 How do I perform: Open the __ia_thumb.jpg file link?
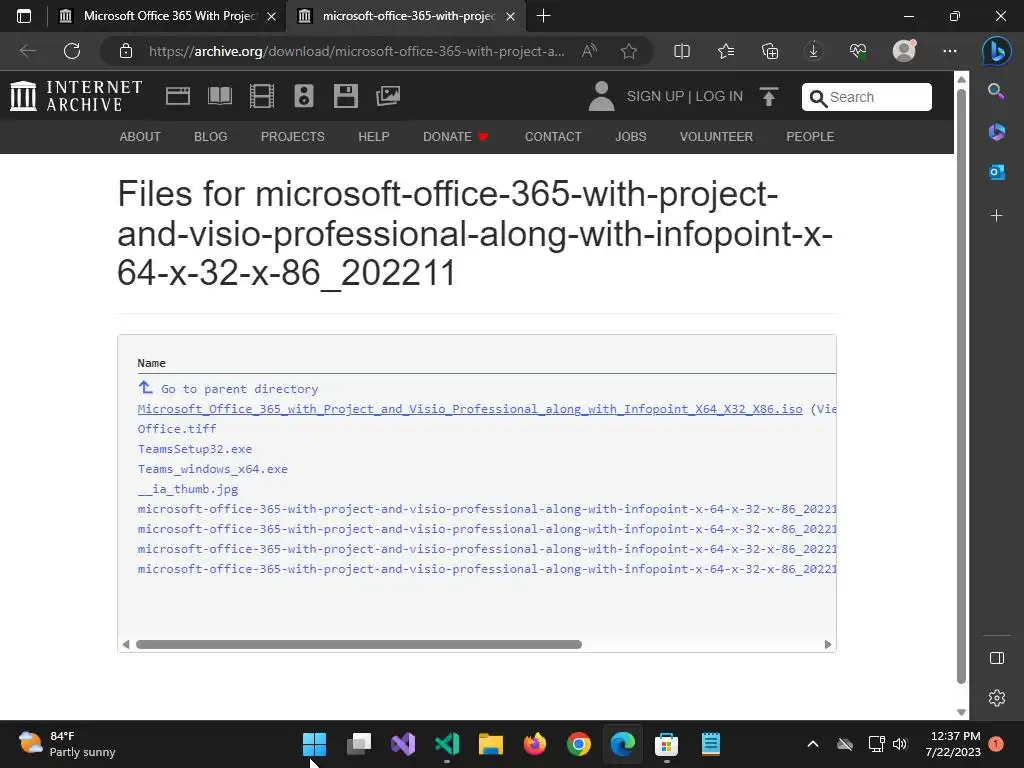(x=187, y=489)
